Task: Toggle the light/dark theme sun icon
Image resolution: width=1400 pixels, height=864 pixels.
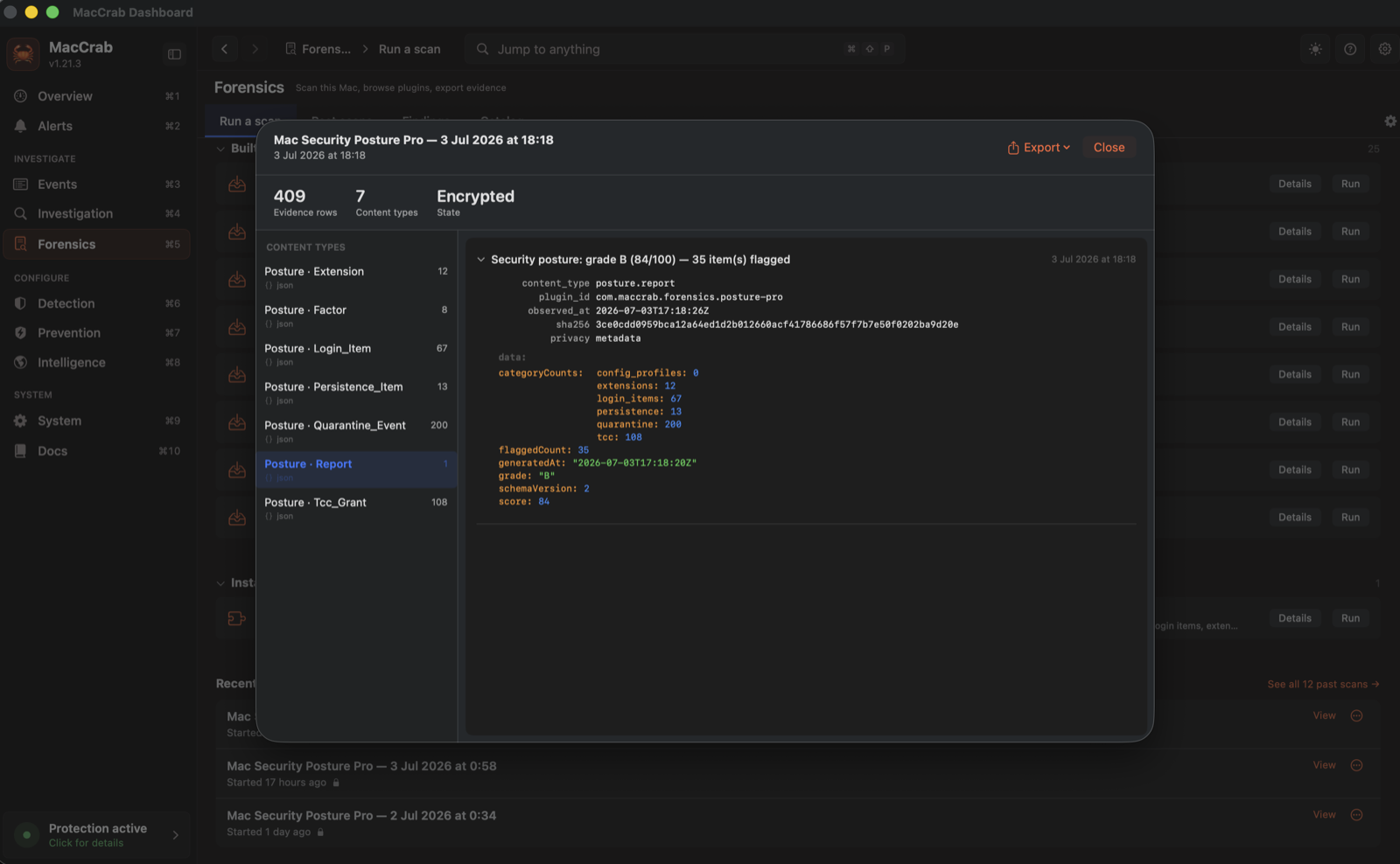Action: pos(1315,49)
